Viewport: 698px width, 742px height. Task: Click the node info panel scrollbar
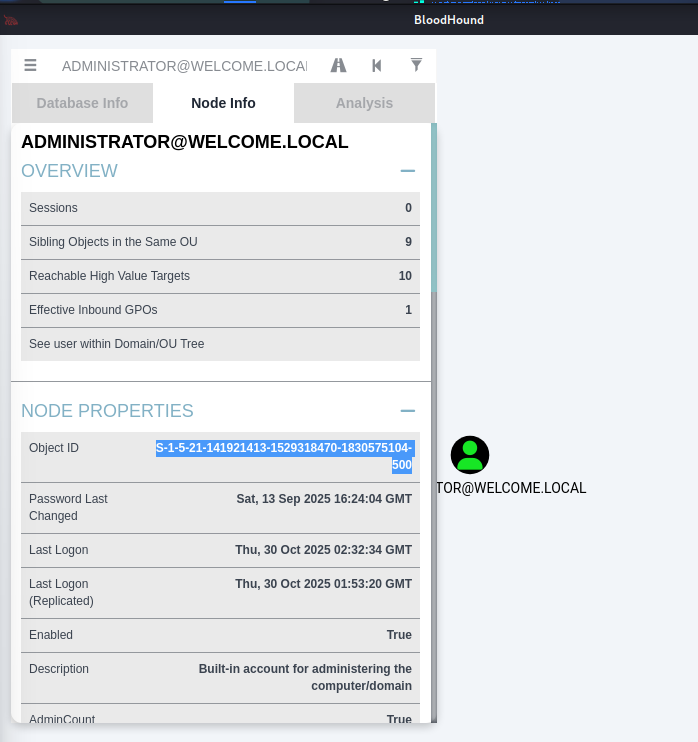coord(433,208)
